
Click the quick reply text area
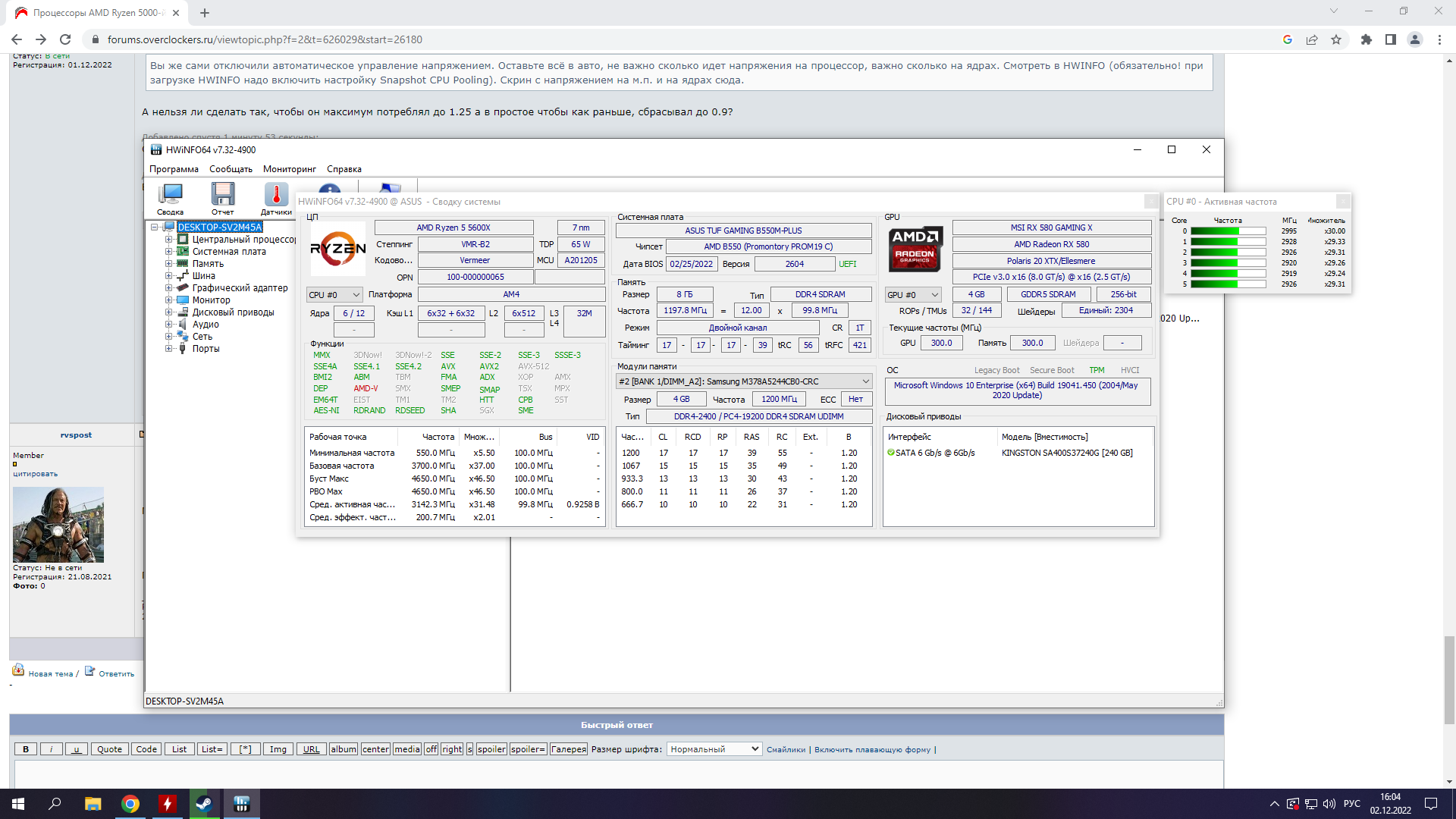[x=617, y=773]
